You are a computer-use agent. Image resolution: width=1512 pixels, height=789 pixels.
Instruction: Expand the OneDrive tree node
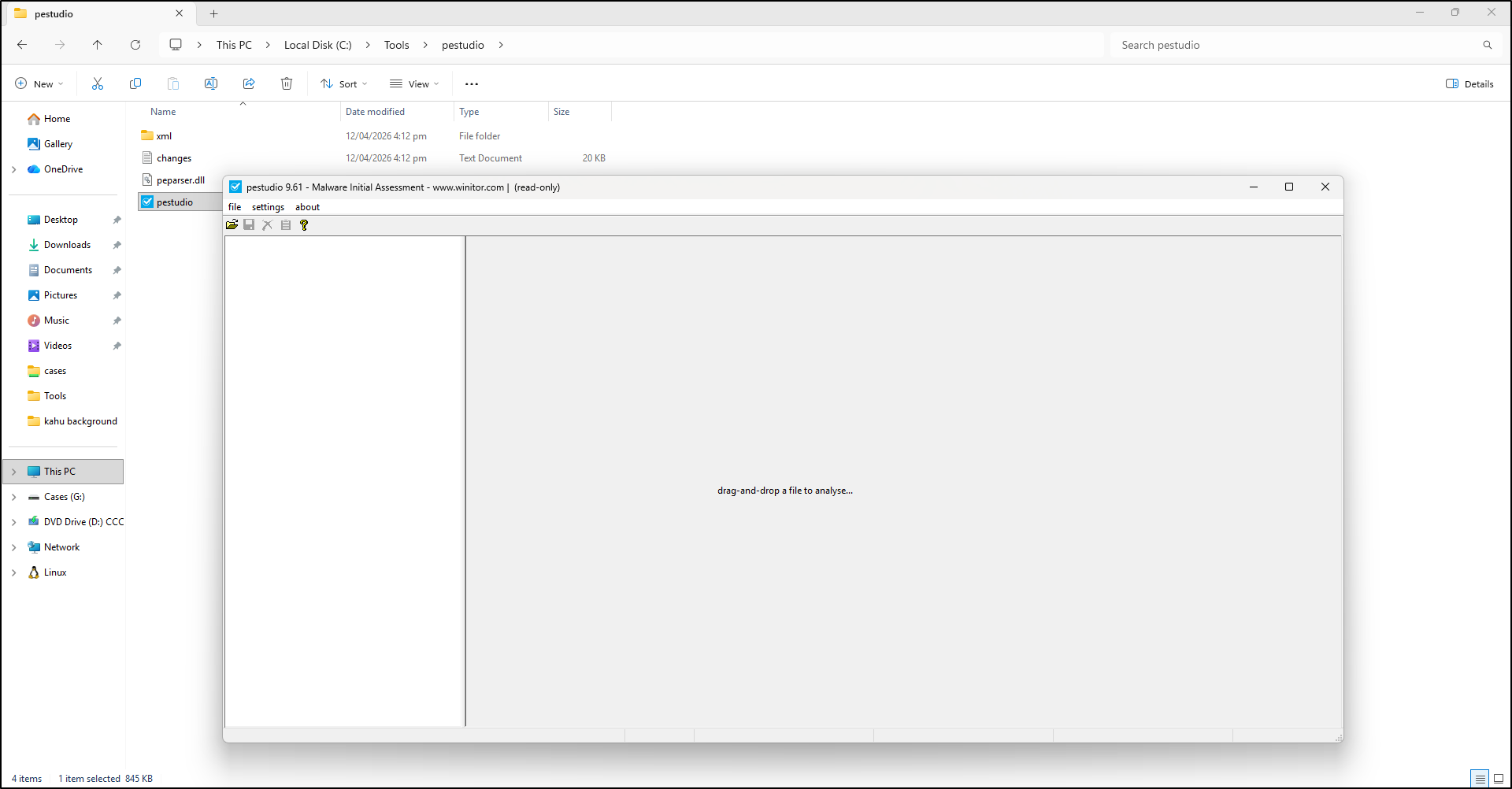14,169
